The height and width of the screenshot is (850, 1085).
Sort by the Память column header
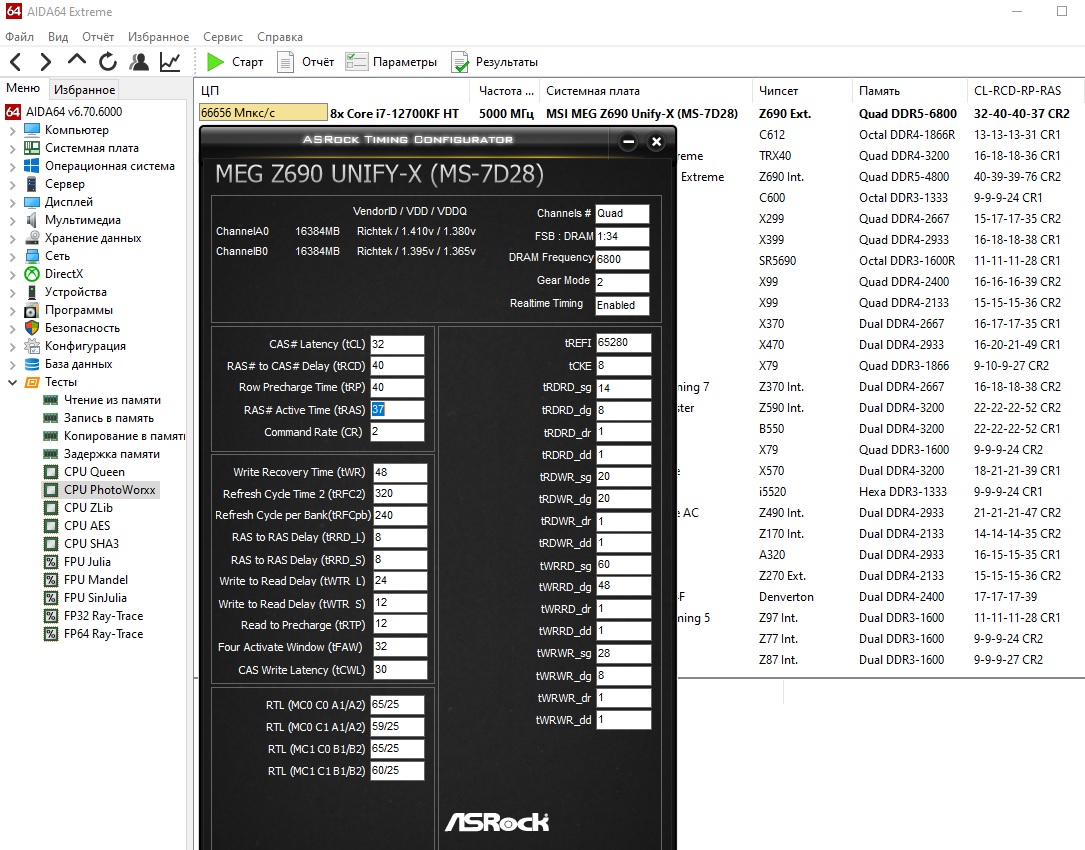coord(879,91)
